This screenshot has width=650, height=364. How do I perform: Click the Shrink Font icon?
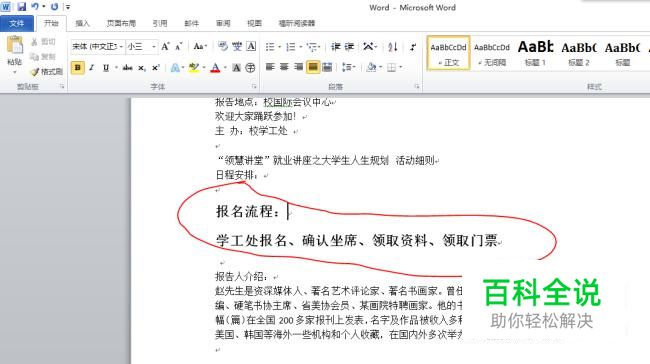[179, 46]
